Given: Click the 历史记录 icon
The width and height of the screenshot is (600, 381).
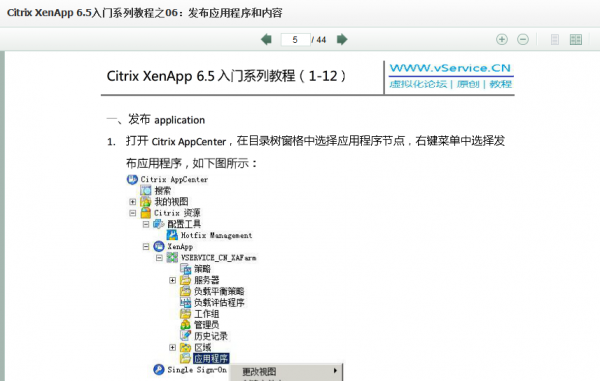Looking at the screenshot, I should click(186, 336).
